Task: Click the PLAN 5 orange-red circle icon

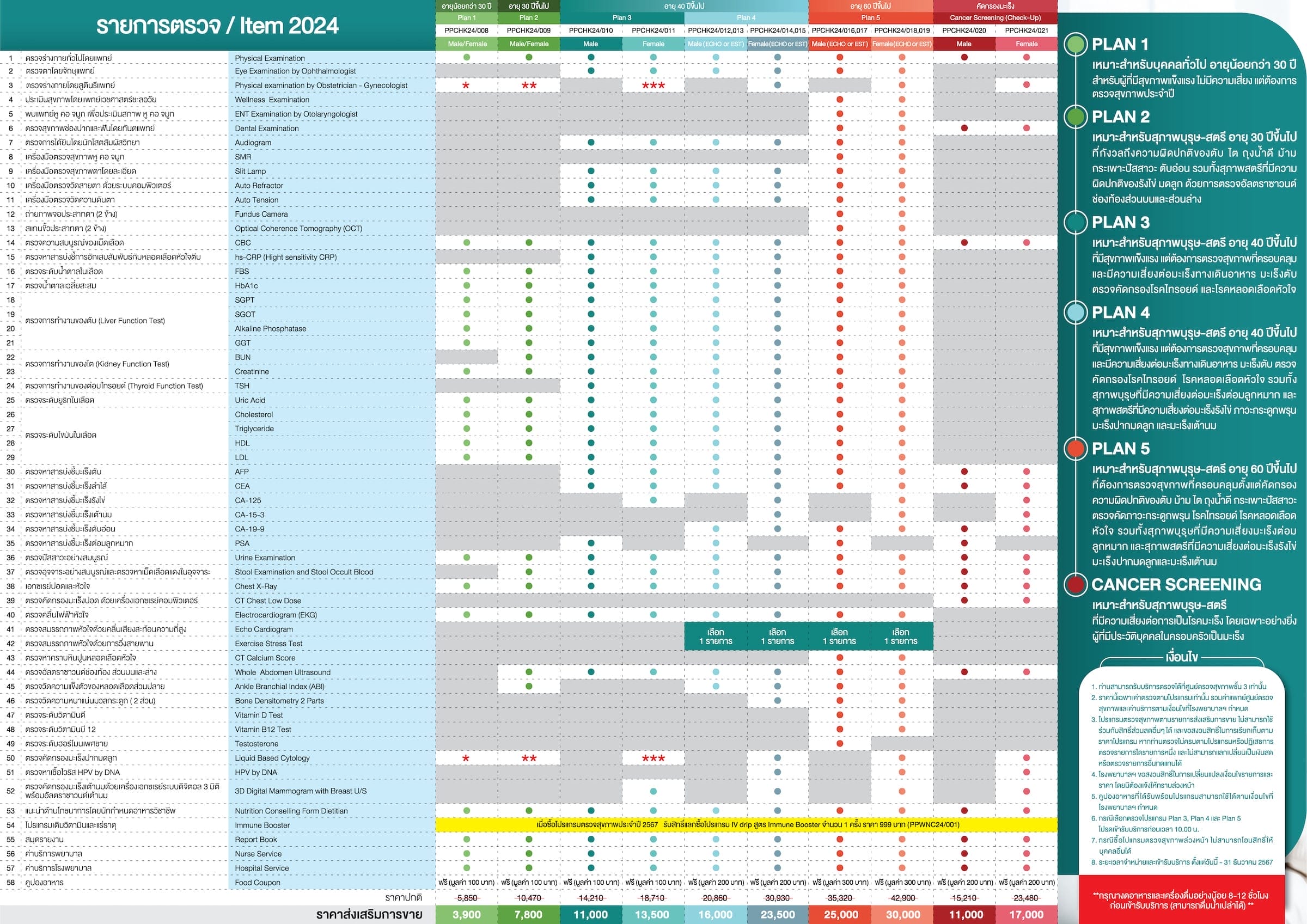Action: click(1076, 449)
